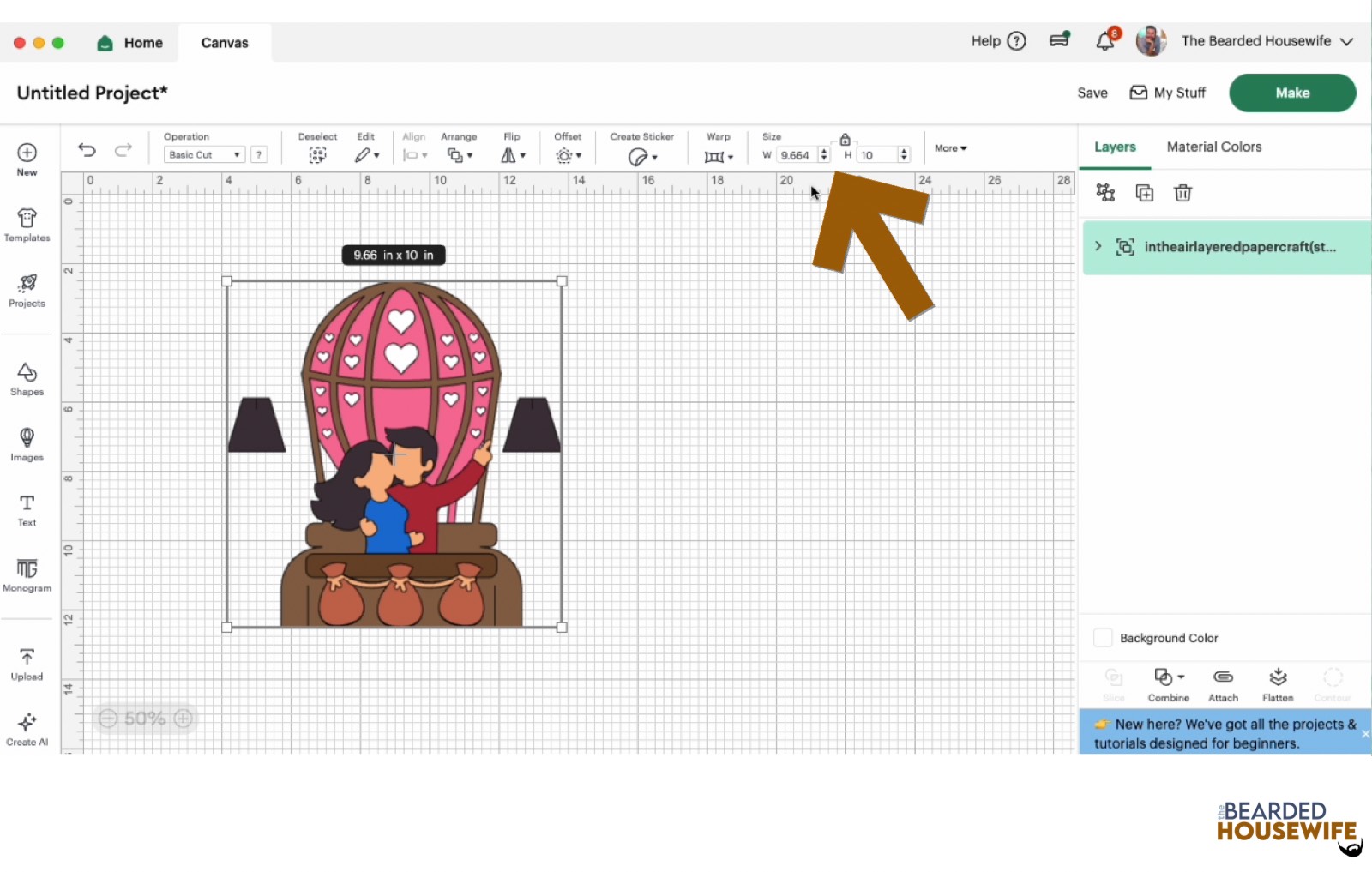The height and width of the screenshot is (872, 1372).
Task: Toggle the size aspect ratio lock
Action: click(845, 138)
